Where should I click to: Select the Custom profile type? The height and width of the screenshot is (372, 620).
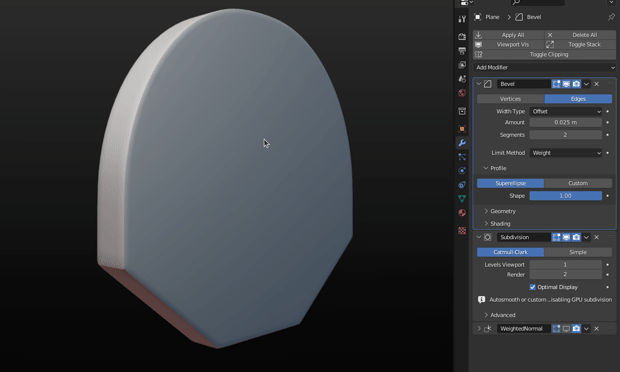[578, 183]
